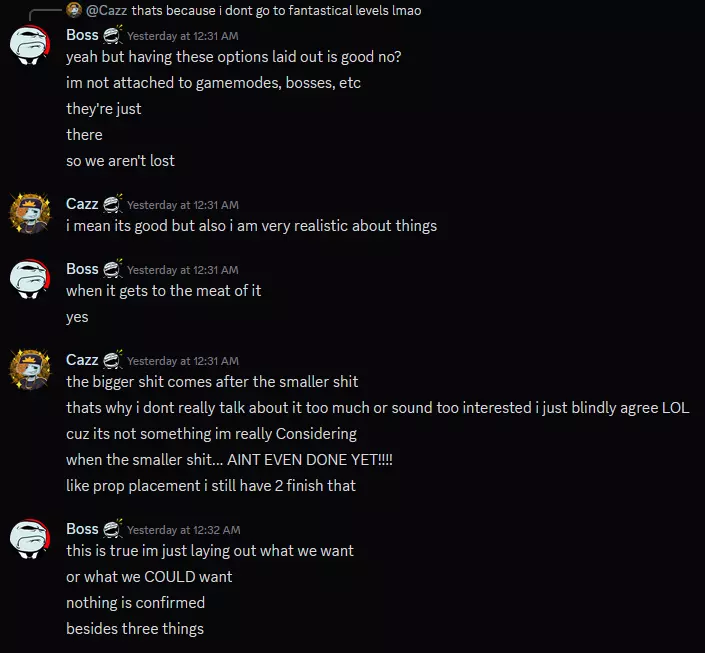The height and width of the screenshot is (653, 705).
Task: Open Cazz's avatar beside 'i mean its good'
Action: coord(30,214)
